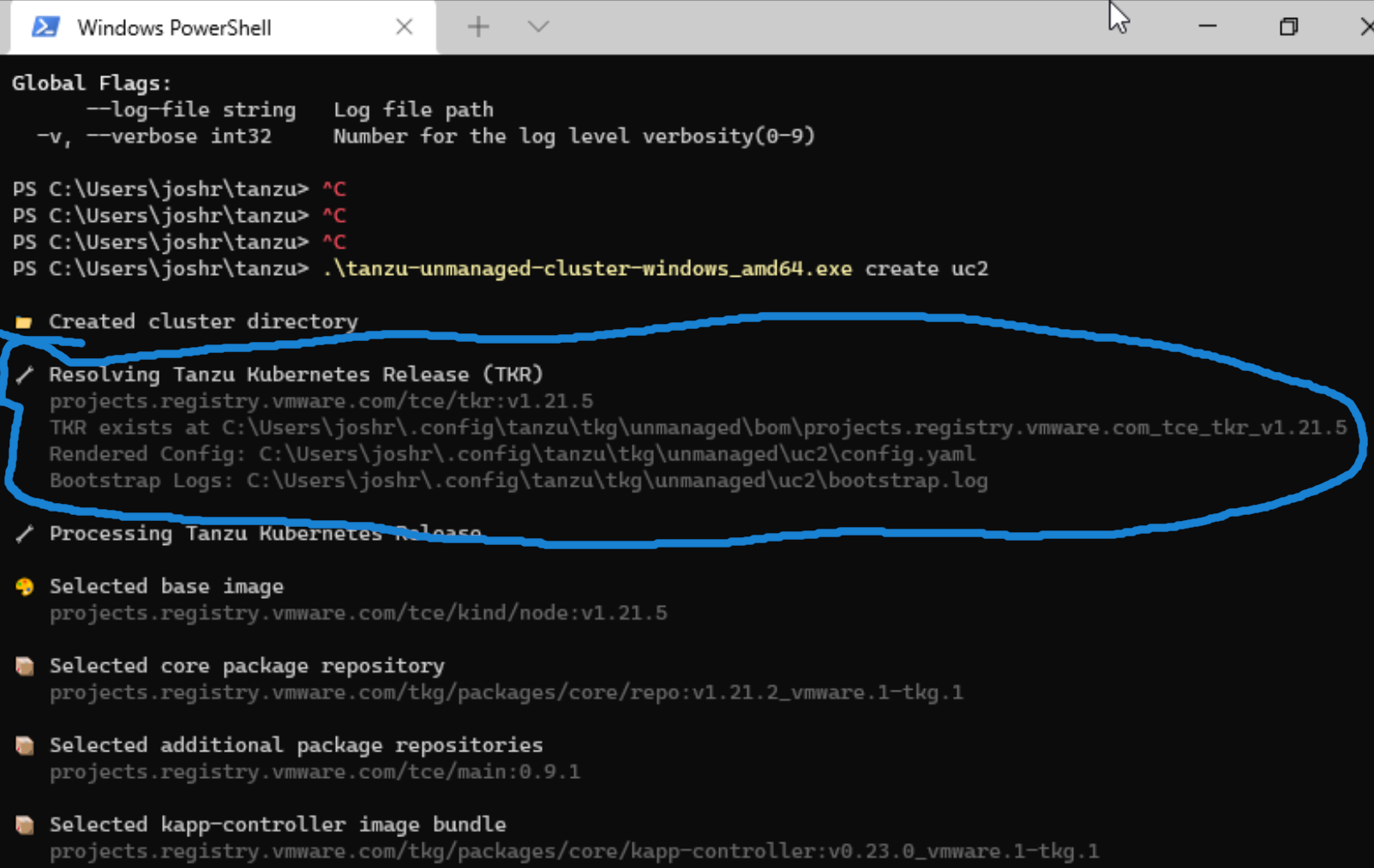
Task: Click the palette icon beside Selected base image
Action: [25, 586]
